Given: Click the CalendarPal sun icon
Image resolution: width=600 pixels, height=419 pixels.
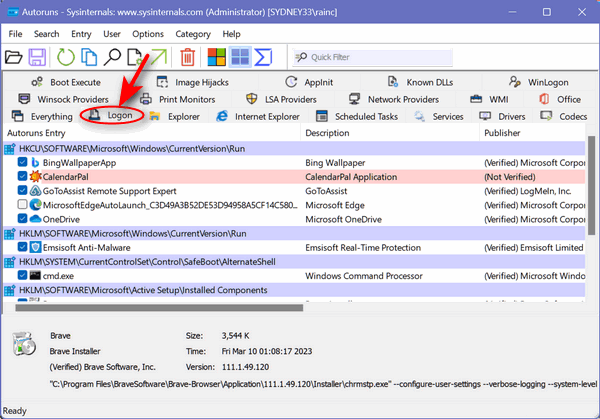Looking at the screenshot, I should point(35,176).
